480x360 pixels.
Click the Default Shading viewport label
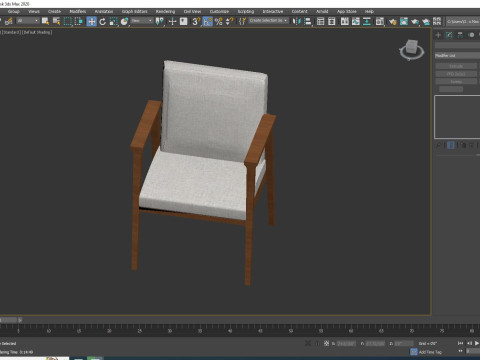tap(37, 32)
